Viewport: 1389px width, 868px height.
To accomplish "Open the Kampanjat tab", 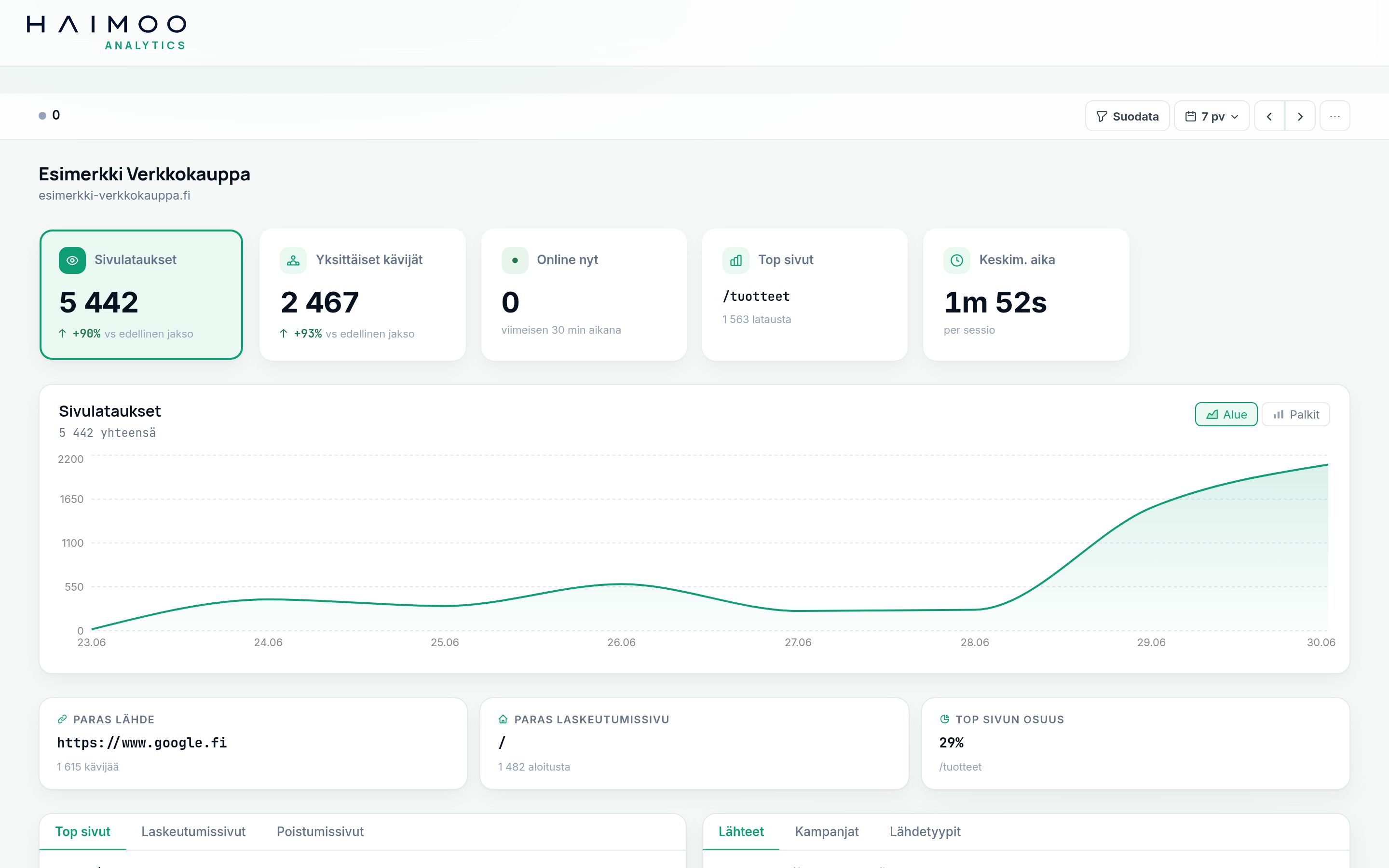I will (827, 832).
